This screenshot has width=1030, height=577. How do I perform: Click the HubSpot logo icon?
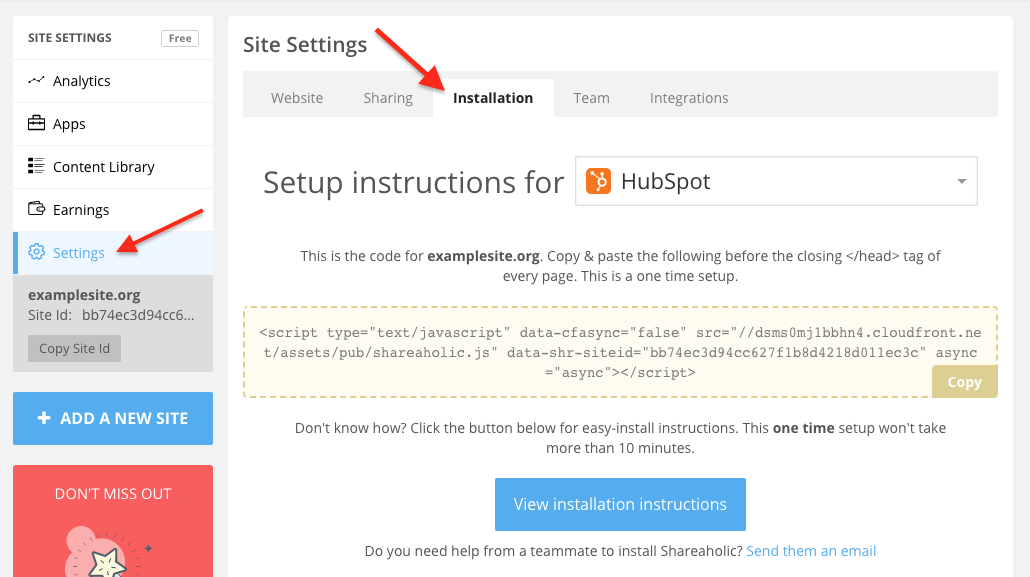[598, 181]
